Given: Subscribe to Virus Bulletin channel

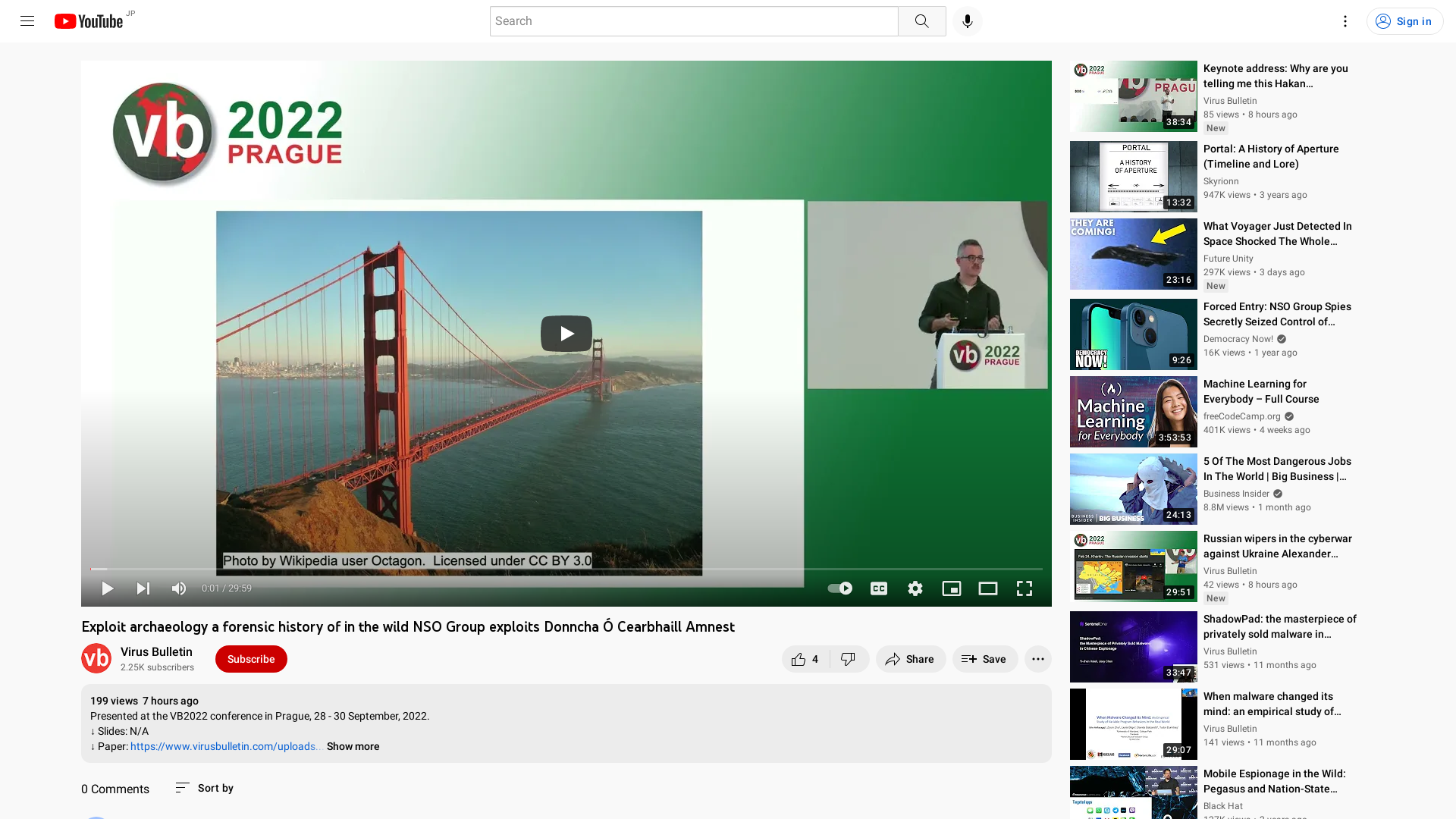Looking at the screenshot, I should [x=251, y=659].
